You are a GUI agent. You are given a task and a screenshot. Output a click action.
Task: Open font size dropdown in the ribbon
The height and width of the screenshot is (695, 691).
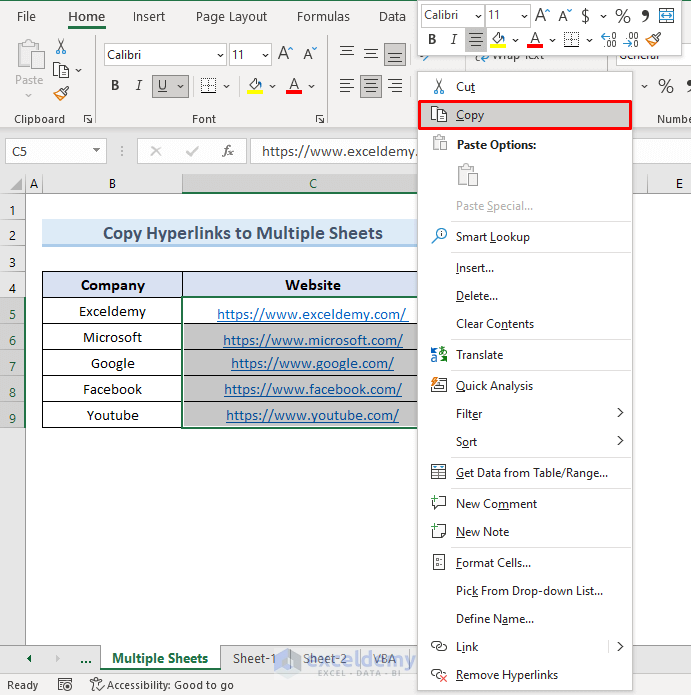click(x=265, y=55)
